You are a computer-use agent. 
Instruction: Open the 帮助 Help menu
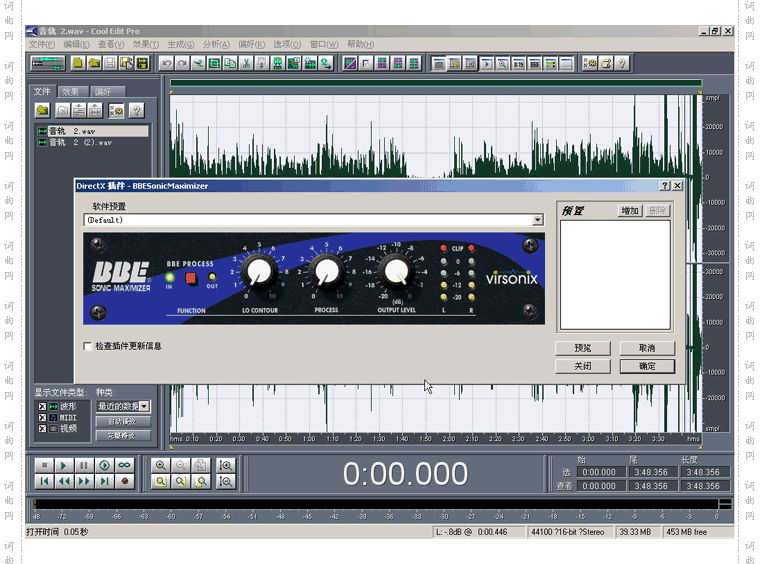[x=360, y=45]
